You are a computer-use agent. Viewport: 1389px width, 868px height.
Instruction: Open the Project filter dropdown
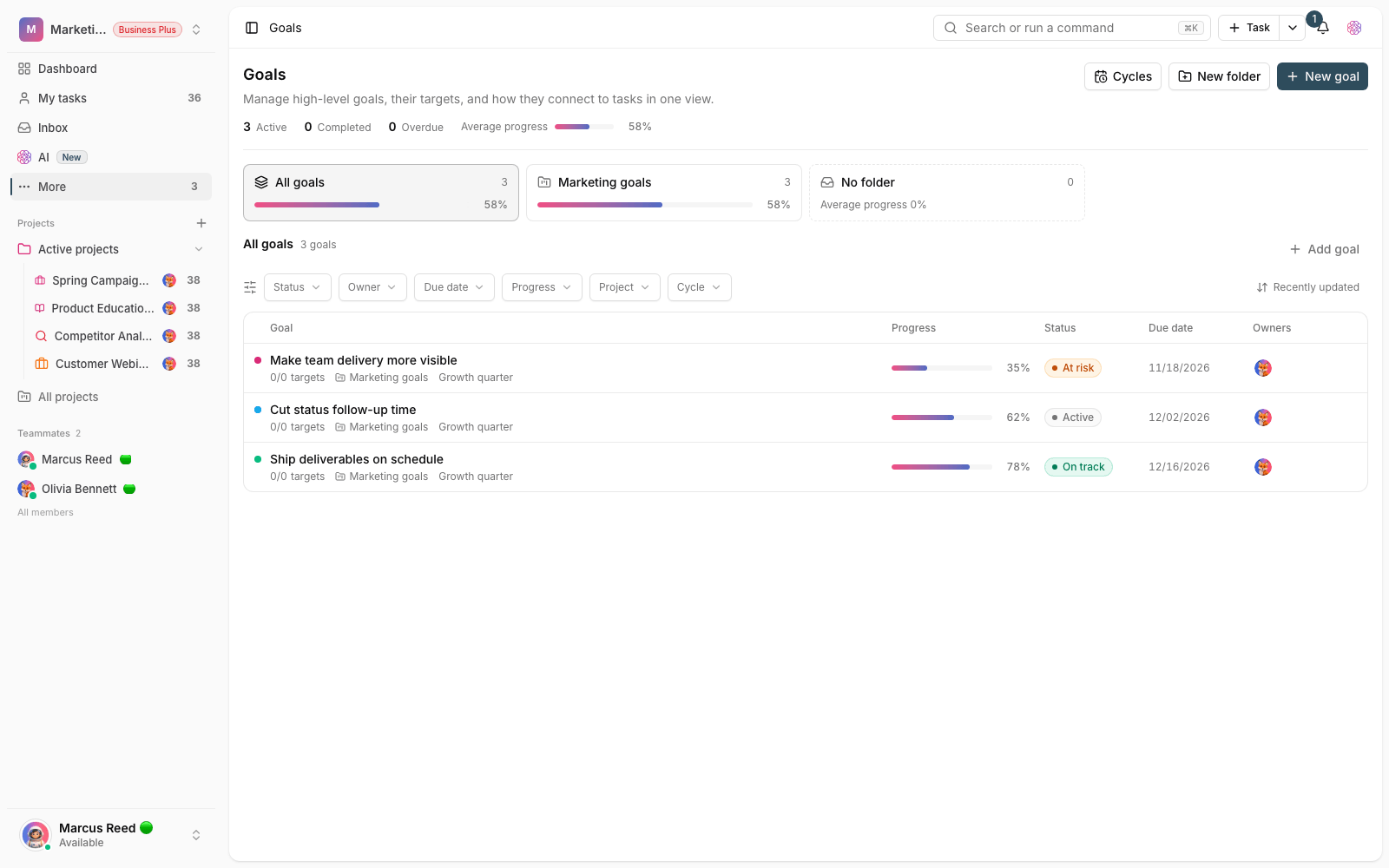point(624,287)
